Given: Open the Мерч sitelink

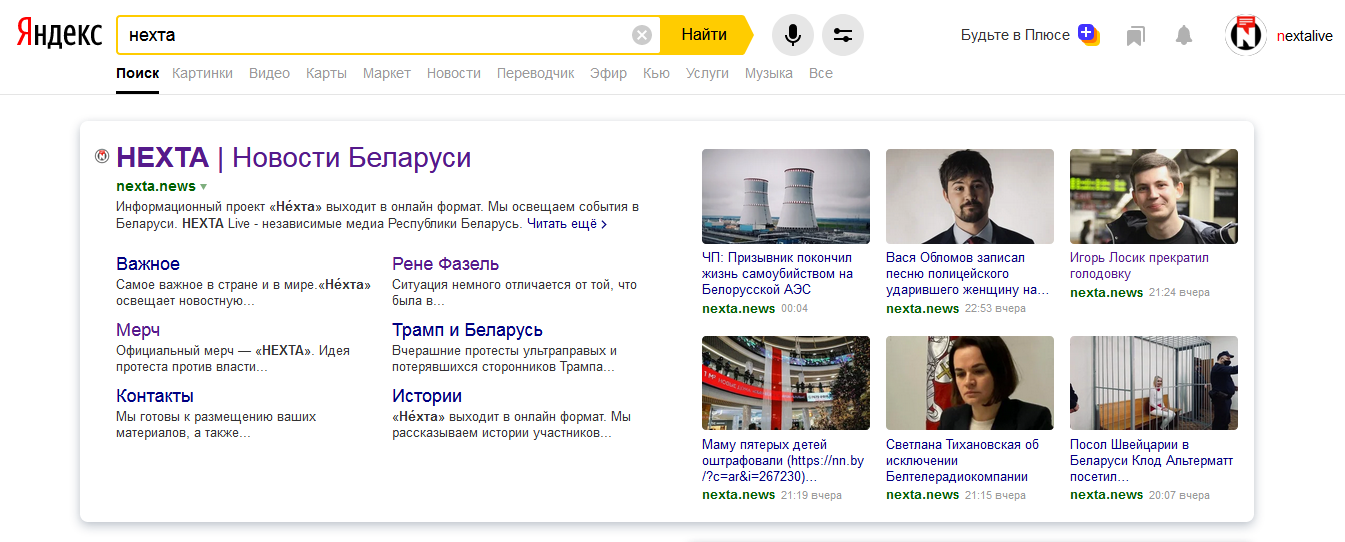Looking at the screenshot, I should [138, 330].
